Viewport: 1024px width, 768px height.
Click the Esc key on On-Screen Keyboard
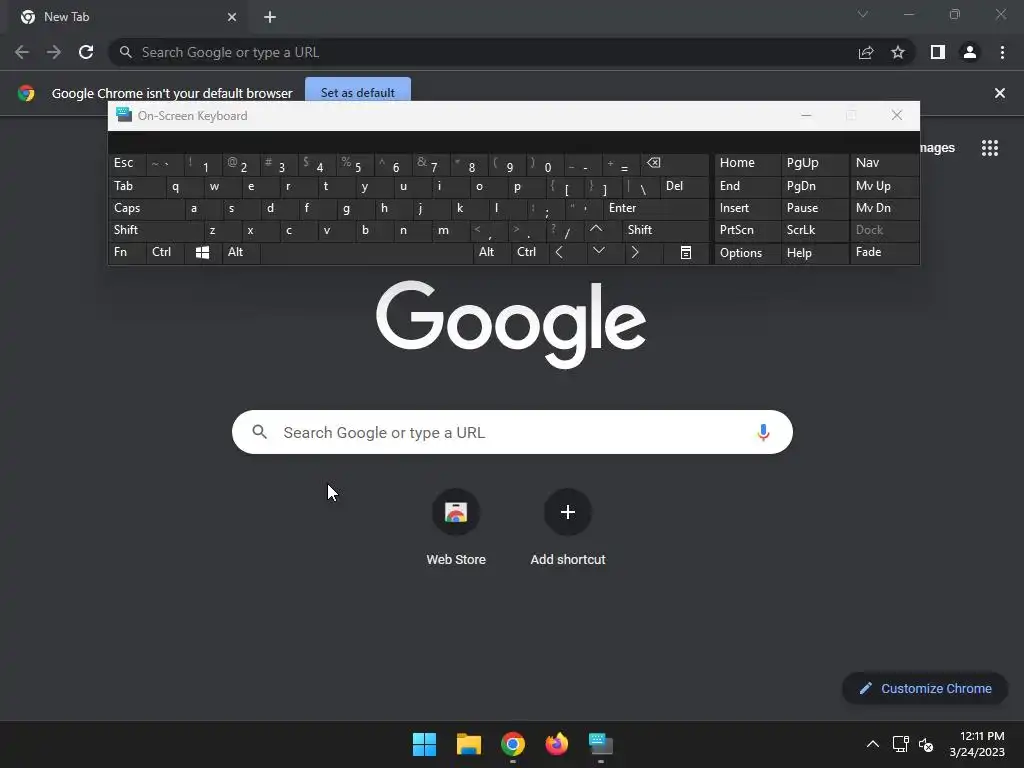(x=127, y=163)
